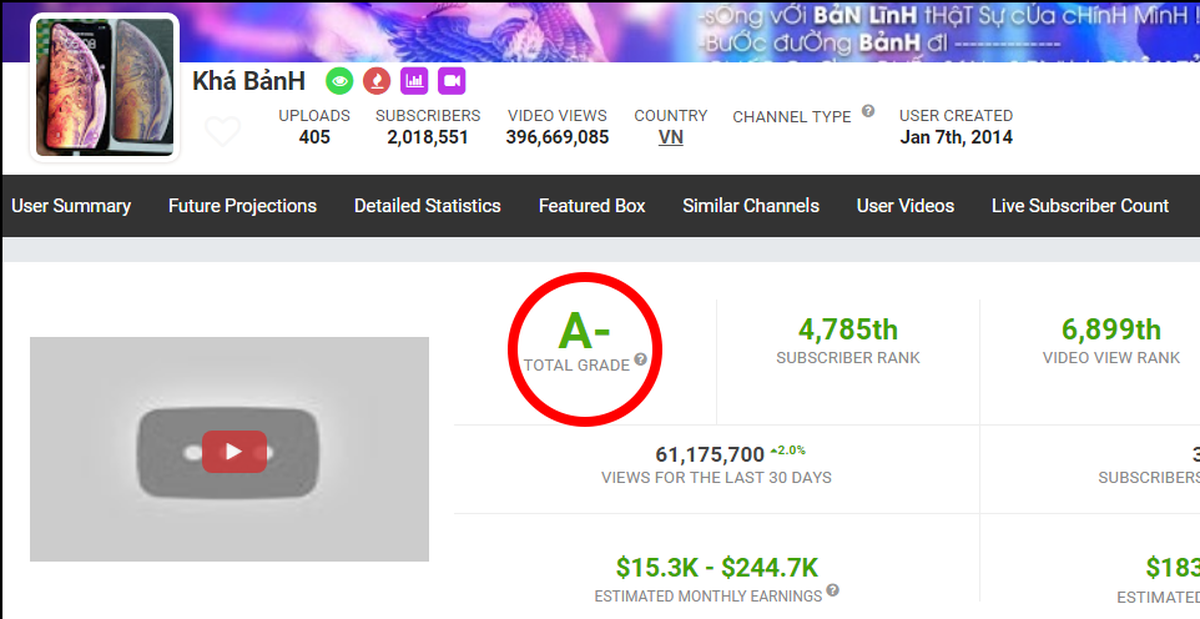This screenshot has width=1200, height=619.
Task: Click the red flame icon beside channel name
Action: 377,81
